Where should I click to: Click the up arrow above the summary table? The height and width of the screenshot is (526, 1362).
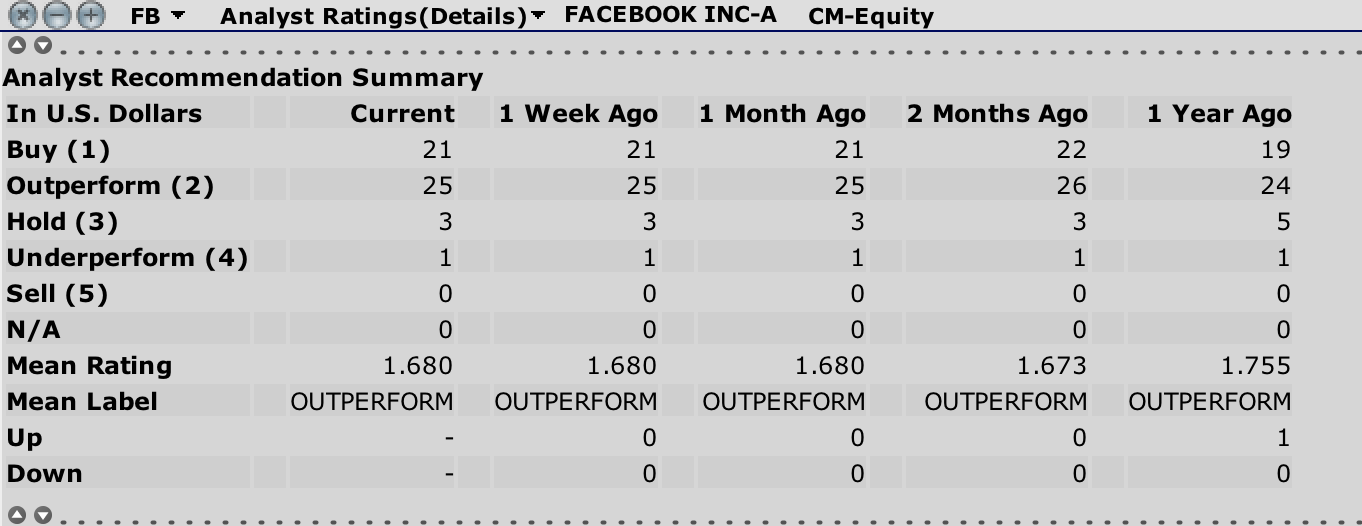(15, 46)
